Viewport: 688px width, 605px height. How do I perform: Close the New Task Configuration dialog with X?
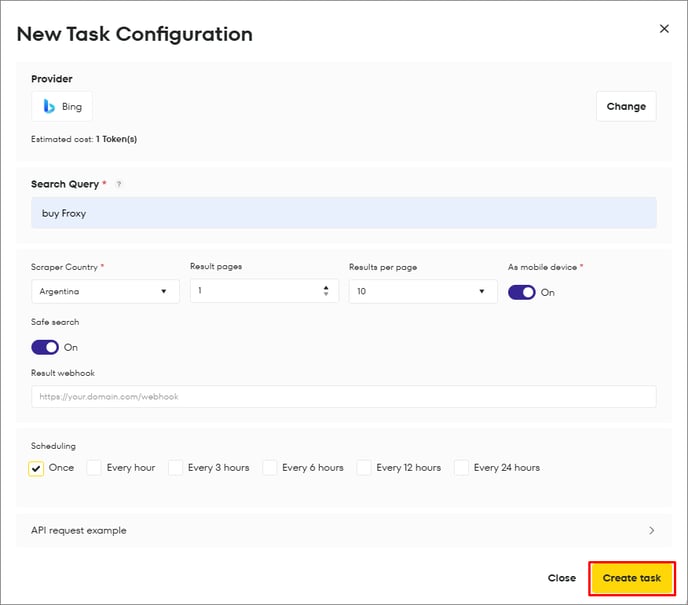(664, 29)
